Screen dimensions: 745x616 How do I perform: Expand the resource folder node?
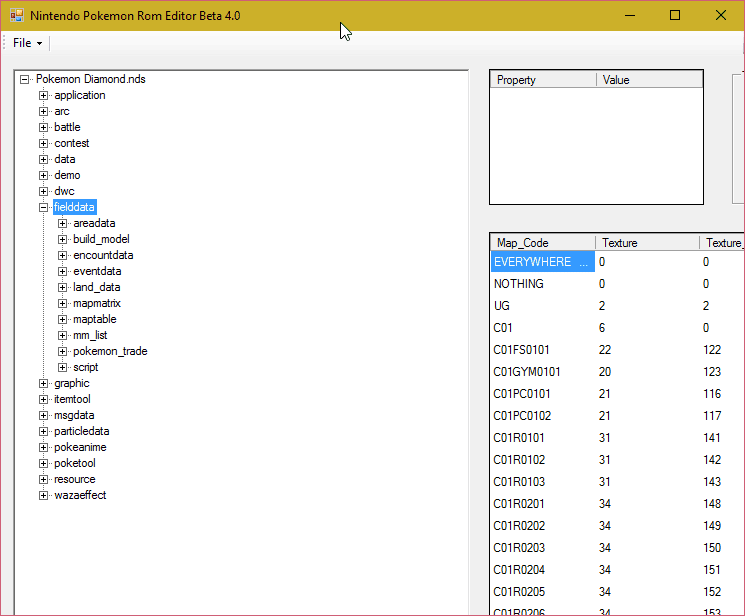tap(43, 480)
